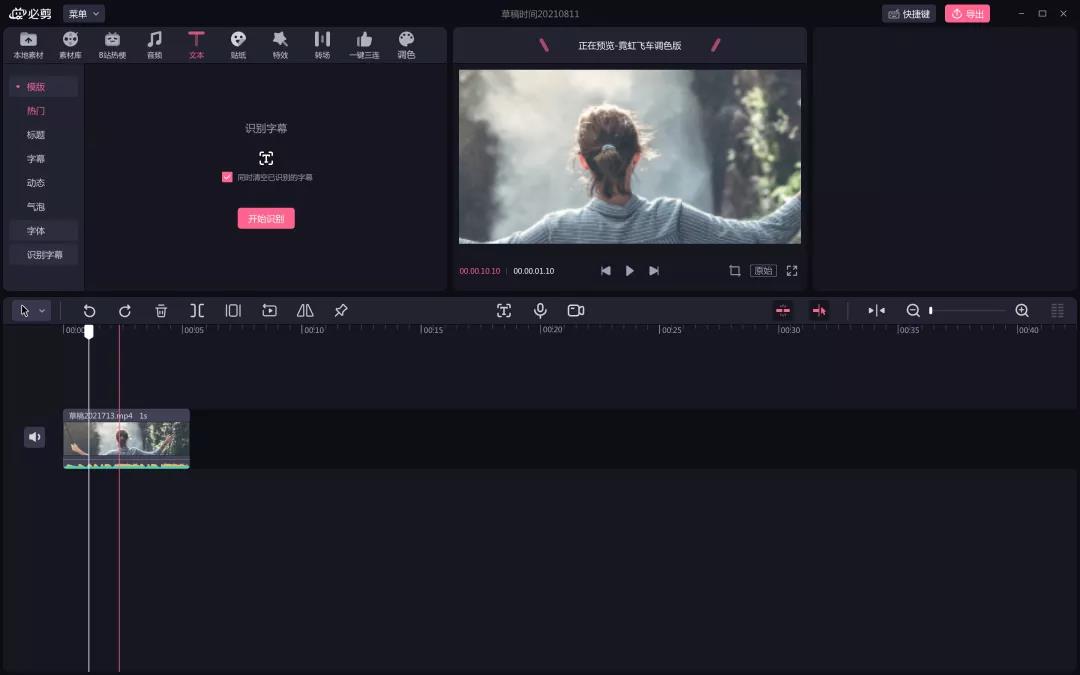Screen dimensions: 1080x675
Task: Toggle the auto snap pink cursor icon
Action: (819, 311)
